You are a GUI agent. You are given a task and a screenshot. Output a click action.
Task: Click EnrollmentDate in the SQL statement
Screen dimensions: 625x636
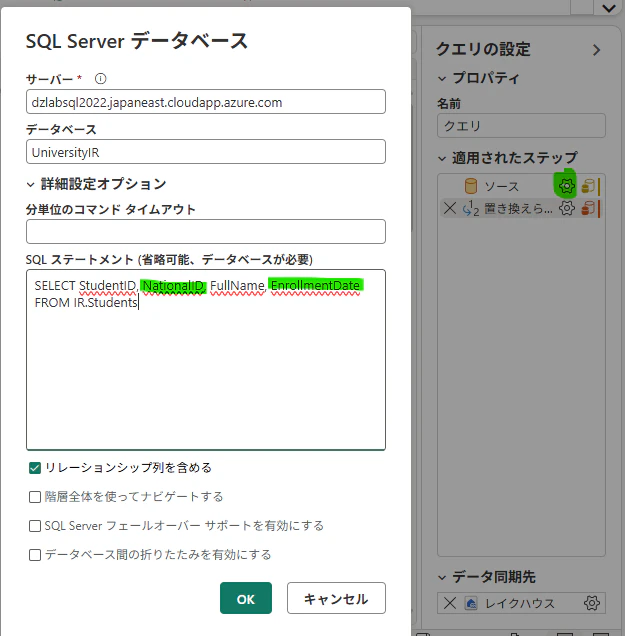[315, 286]
